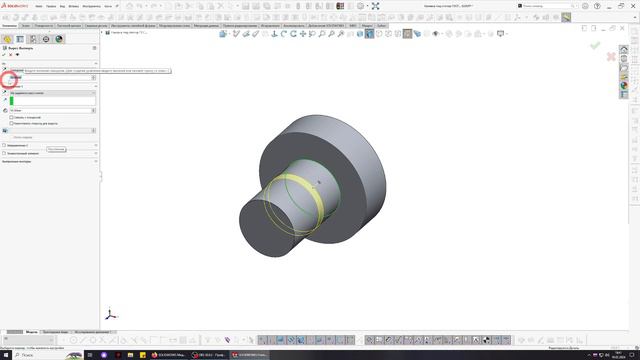Open the Инструменты menu
640x360 pixels.
(x=91, y=6)
